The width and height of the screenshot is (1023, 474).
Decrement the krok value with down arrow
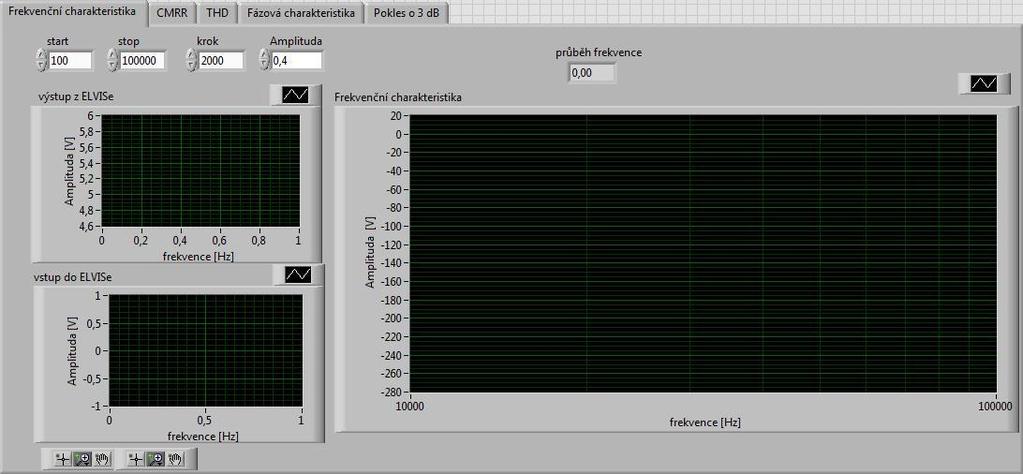[x=191, y=65]
